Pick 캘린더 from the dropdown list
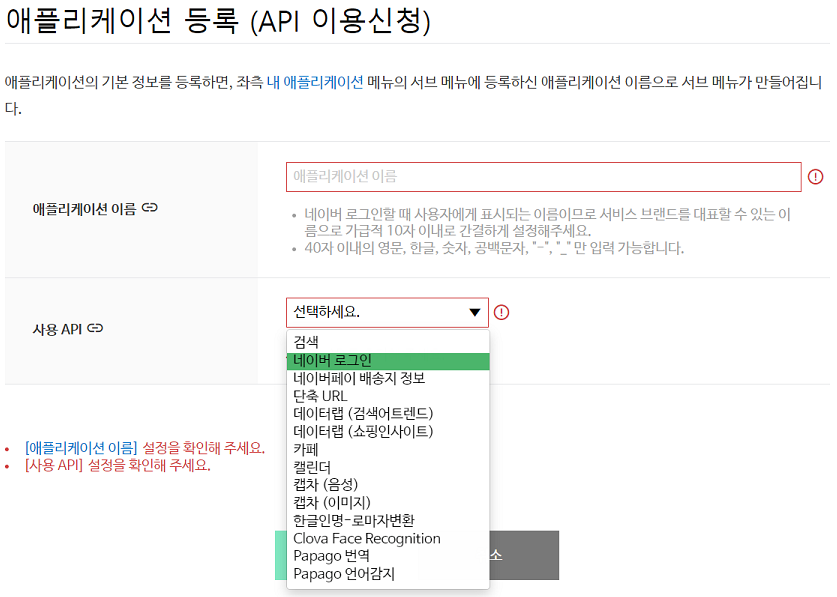The width and height of the screenshot is (837, 597). click(x=388, y=467)
